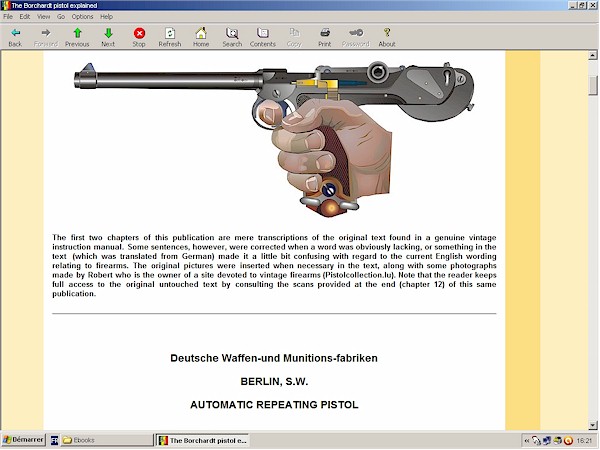Expand hidden system tray icons
The image size is (600, 450).
click(x=527, y=441)
